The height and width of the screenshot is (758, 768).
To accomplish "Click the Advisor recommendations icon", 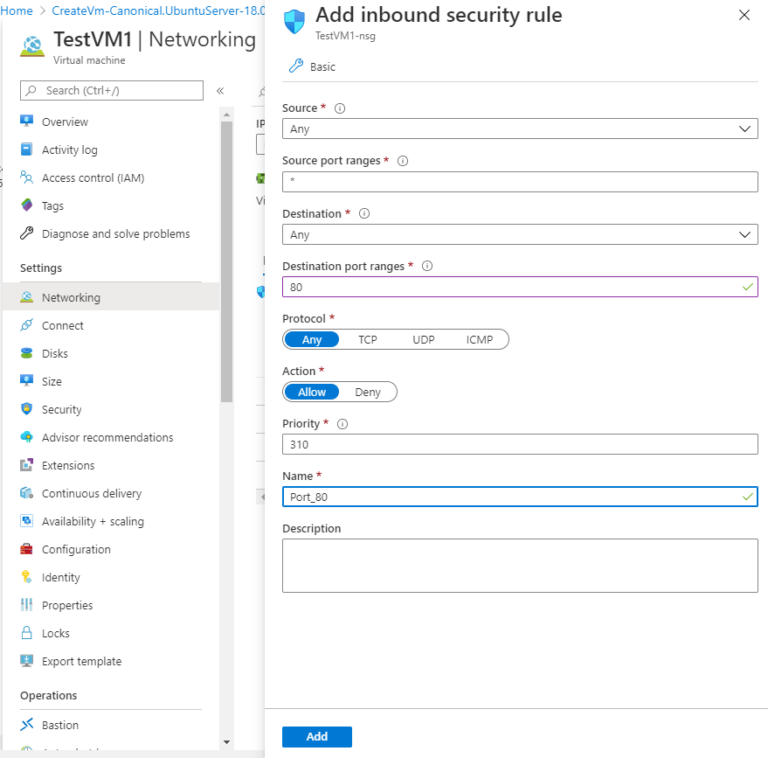I will 26,436.
